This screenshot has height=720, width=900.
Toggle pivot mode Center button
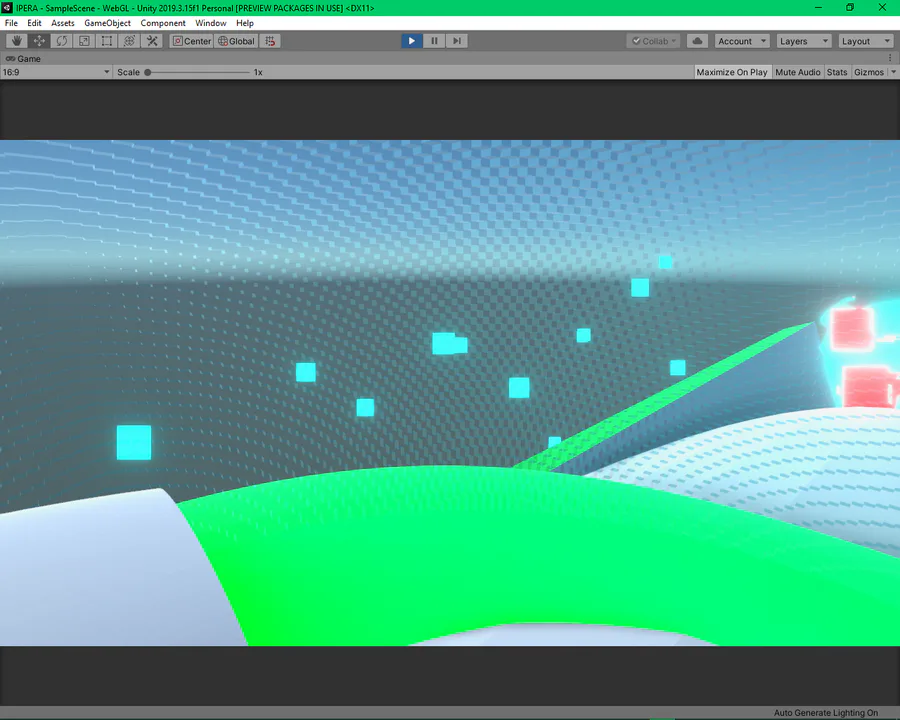click(x=192, y=41)
